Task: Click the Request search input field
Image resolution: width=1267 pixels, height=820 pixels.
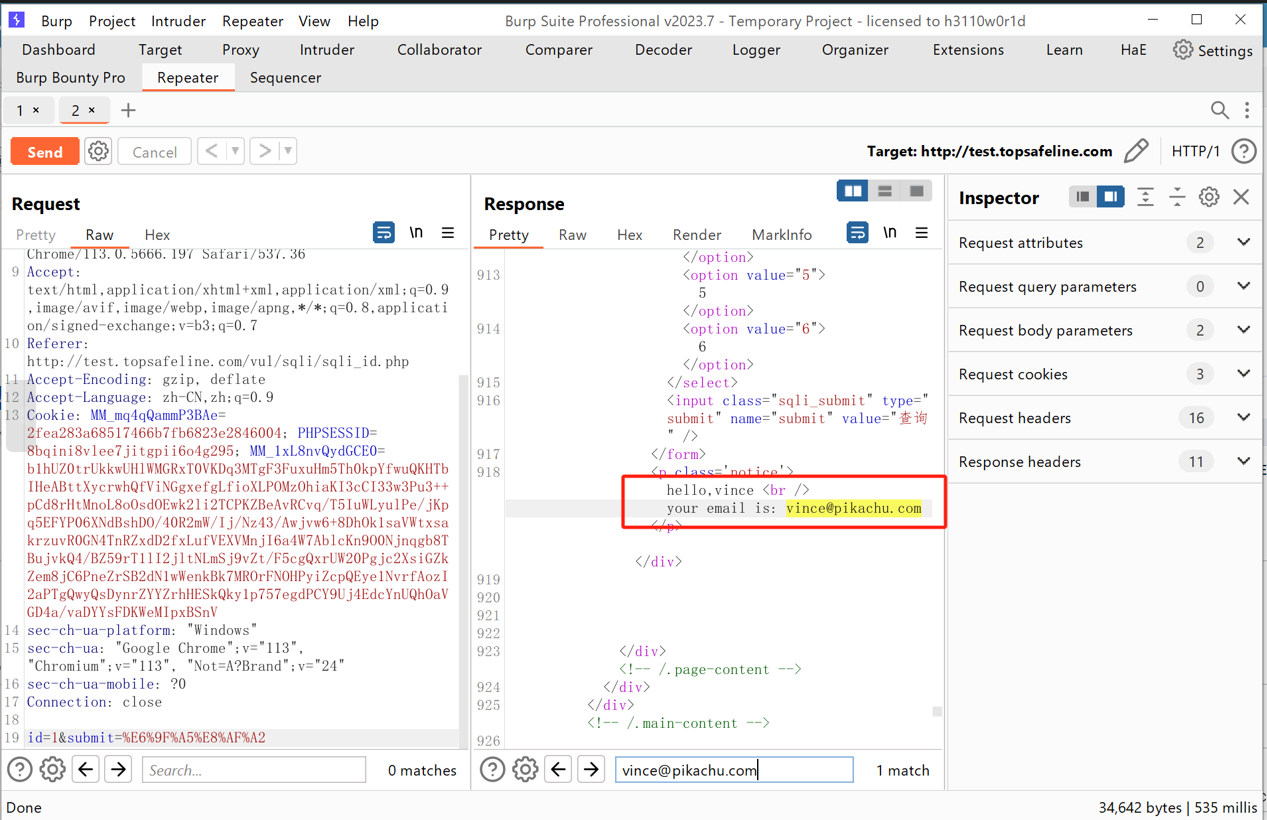Action: tap(254, 769)
